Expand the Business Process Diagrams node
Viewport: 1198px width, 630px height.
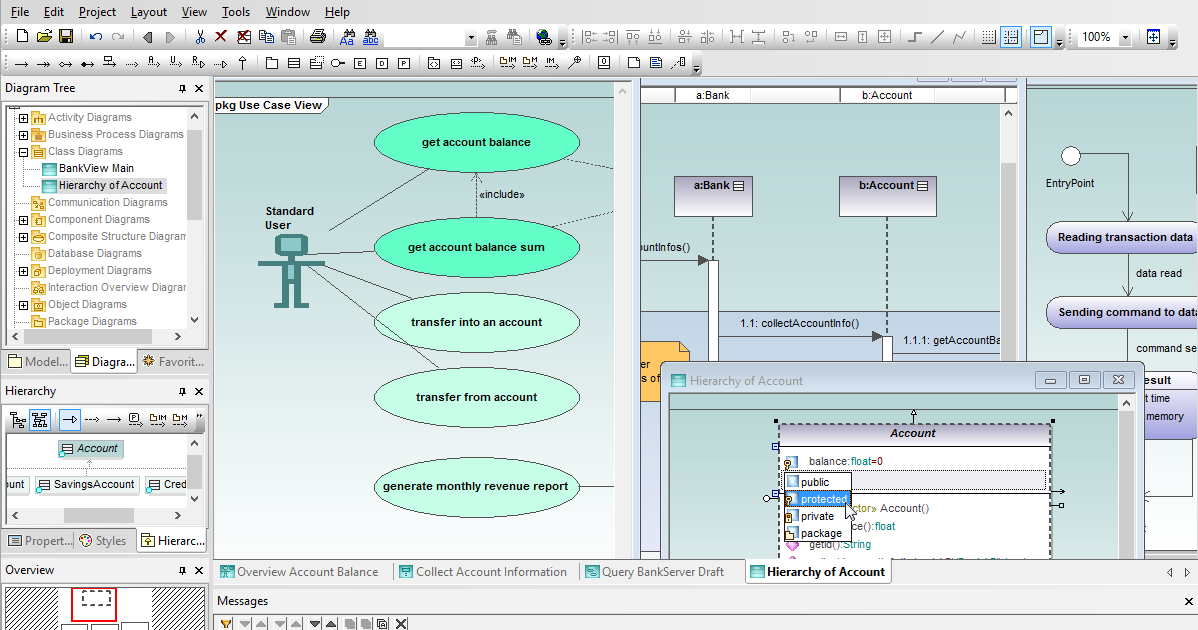(23, 134)
